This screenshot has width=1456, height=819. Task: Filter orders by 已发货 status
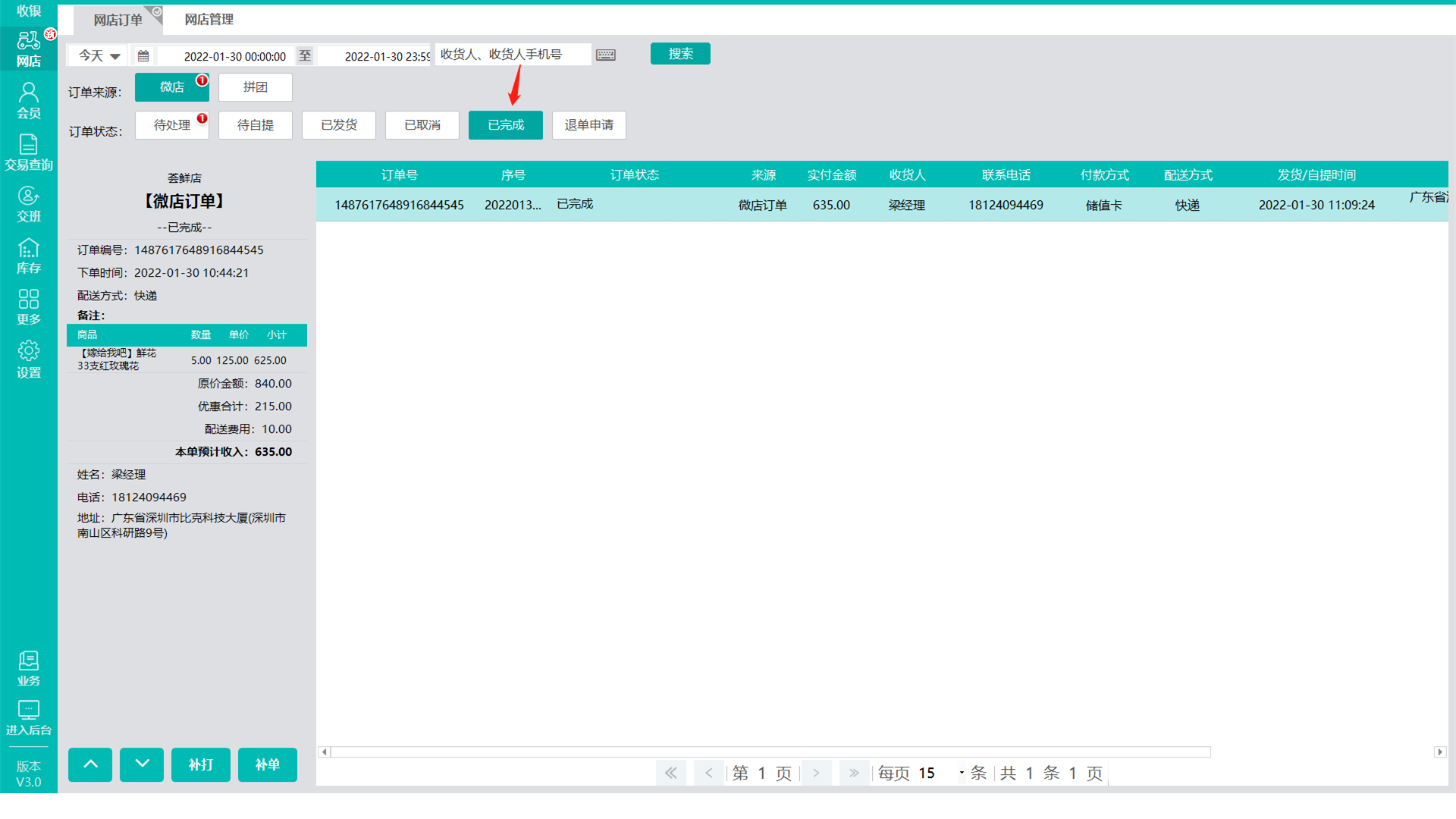[x=339, y=125]
